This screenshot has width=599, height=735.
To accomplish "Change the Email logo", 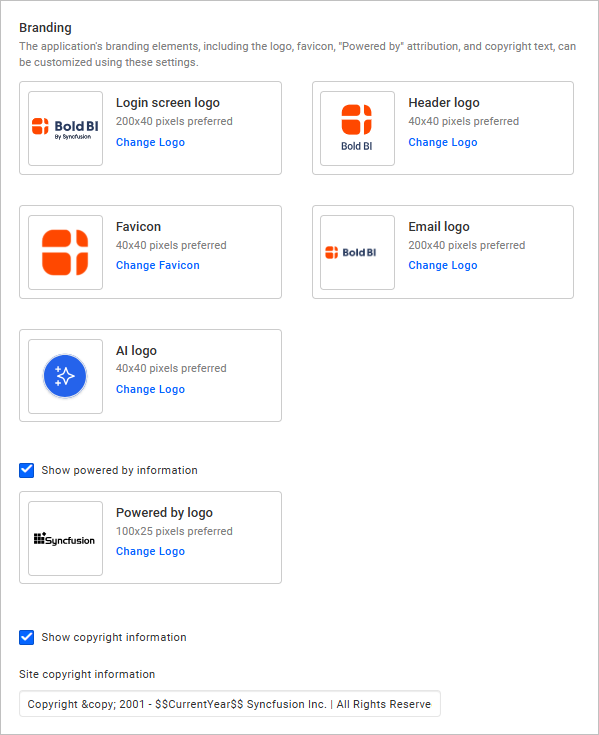I will point(443,265).
